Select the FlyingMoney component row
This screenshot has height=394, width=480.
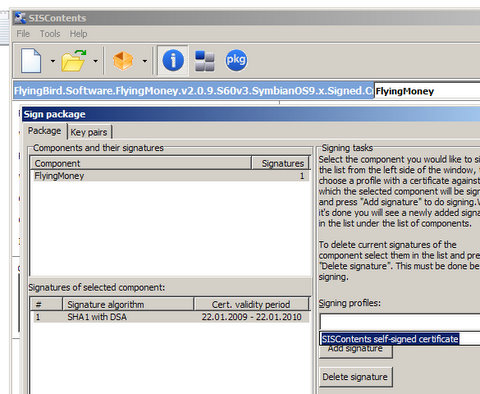coord(170,176)
